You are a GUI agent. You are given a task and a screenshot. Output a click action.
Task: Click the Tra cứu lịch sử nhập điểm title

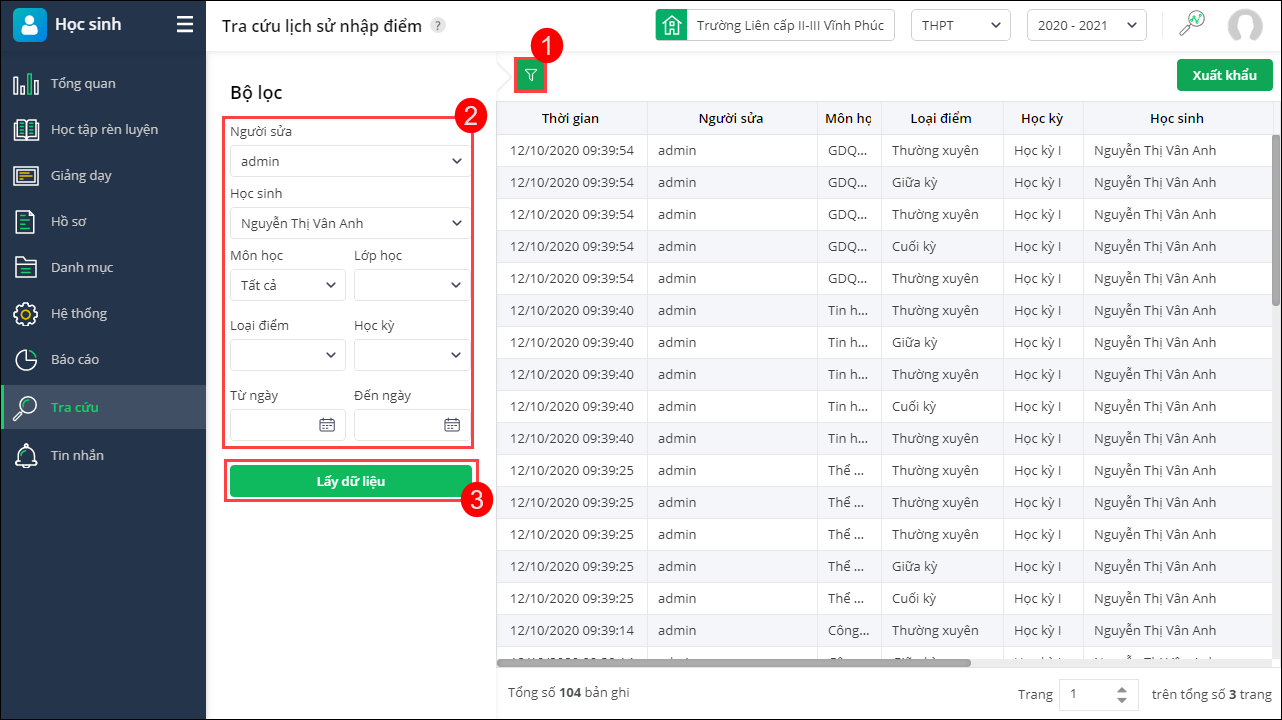click(322, 25)
